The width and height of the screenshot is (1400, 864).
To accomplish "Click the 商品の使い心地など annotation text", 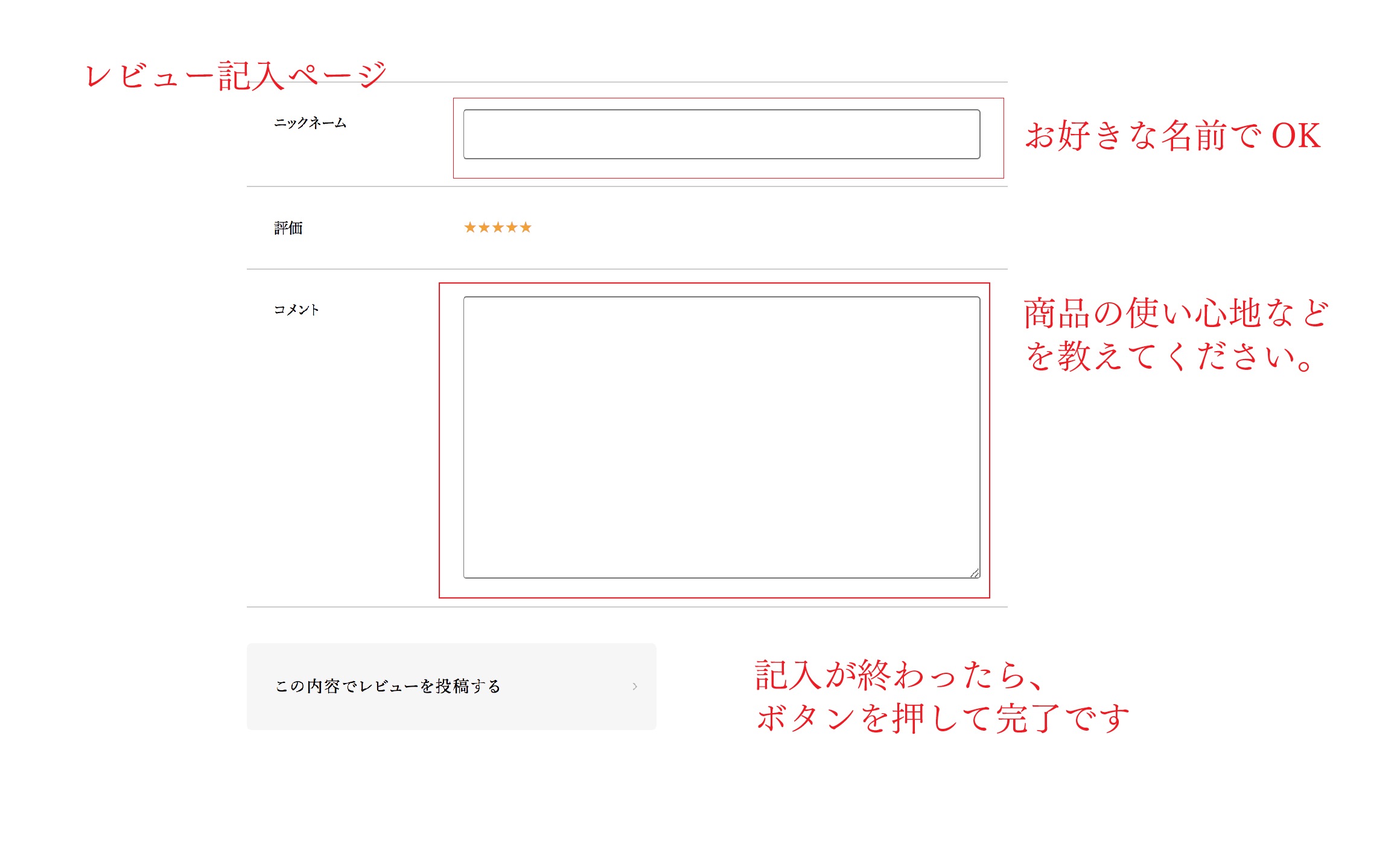I will [1176, 313].
